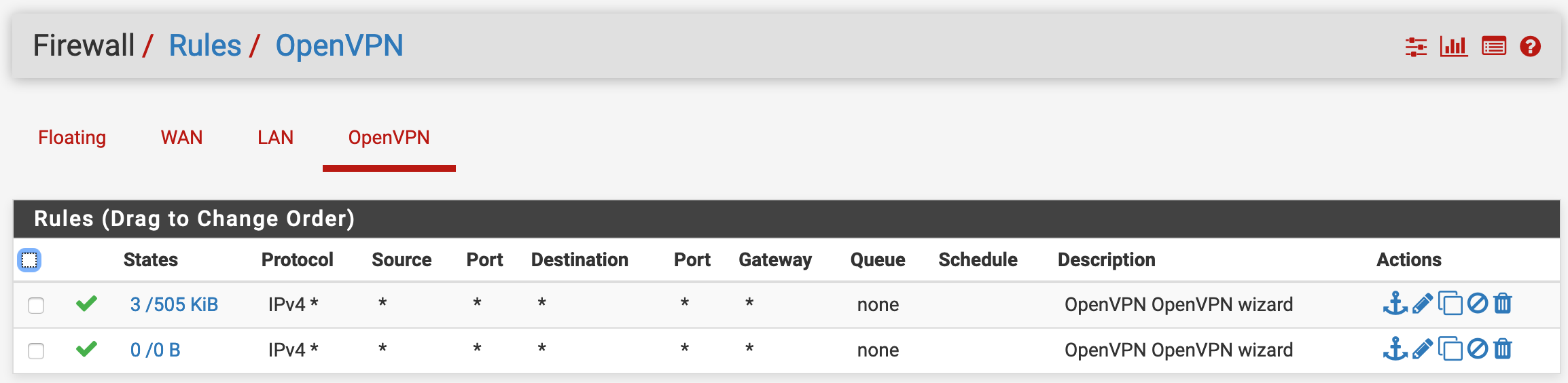
Task: Delete second rule with trash icon
Action: pyautogui.click(x=1503, y=349)
